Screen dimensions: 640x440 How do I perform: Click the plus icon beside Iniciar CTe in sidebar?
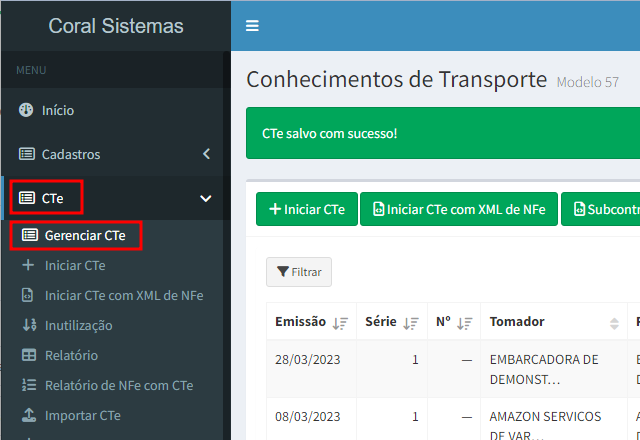(28, 266)
